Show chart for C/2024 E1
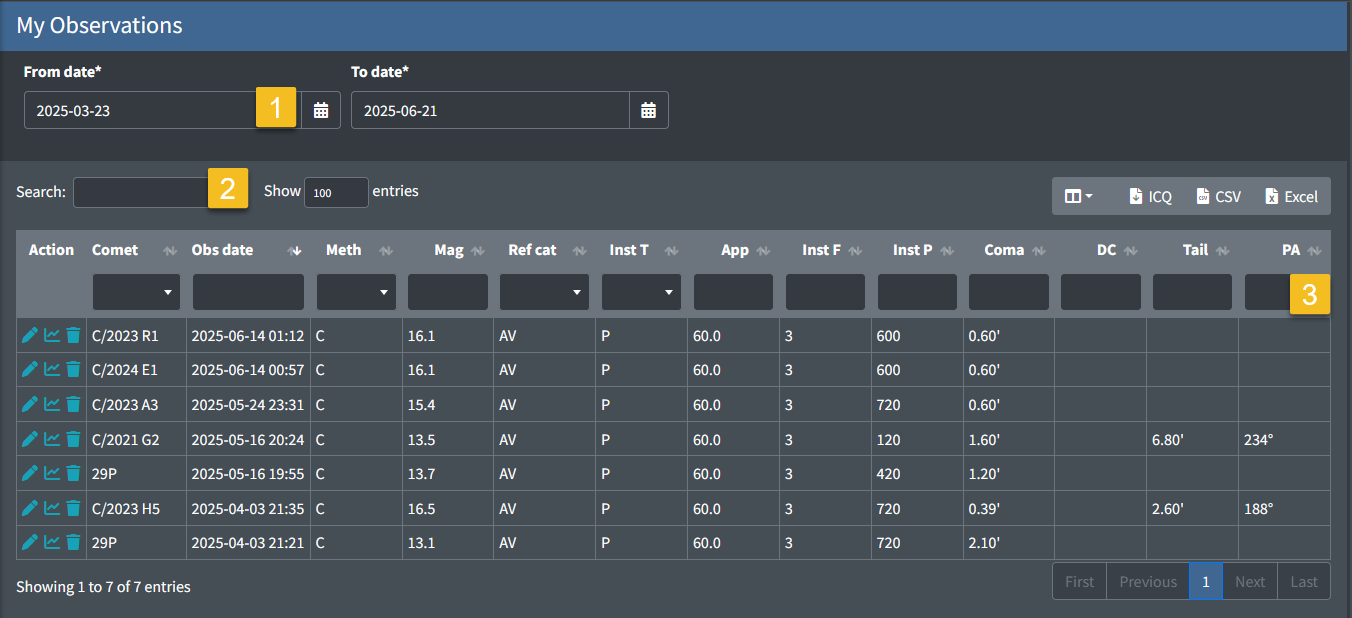Screen dimensions: 1352x618 (x=52, y=370)
